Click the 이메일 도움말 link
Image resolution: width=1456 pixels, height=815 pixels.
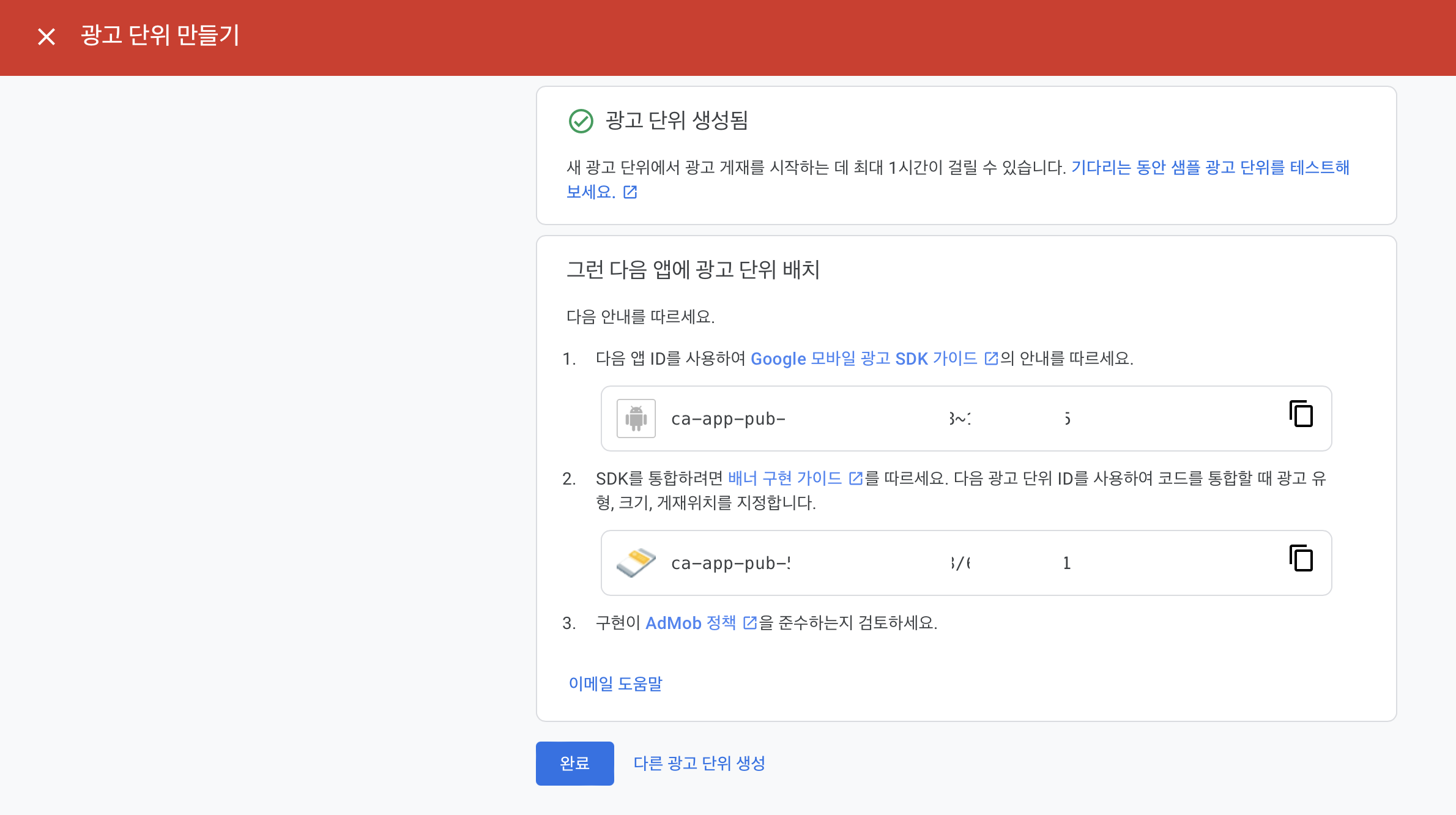[x=615, y=683]
